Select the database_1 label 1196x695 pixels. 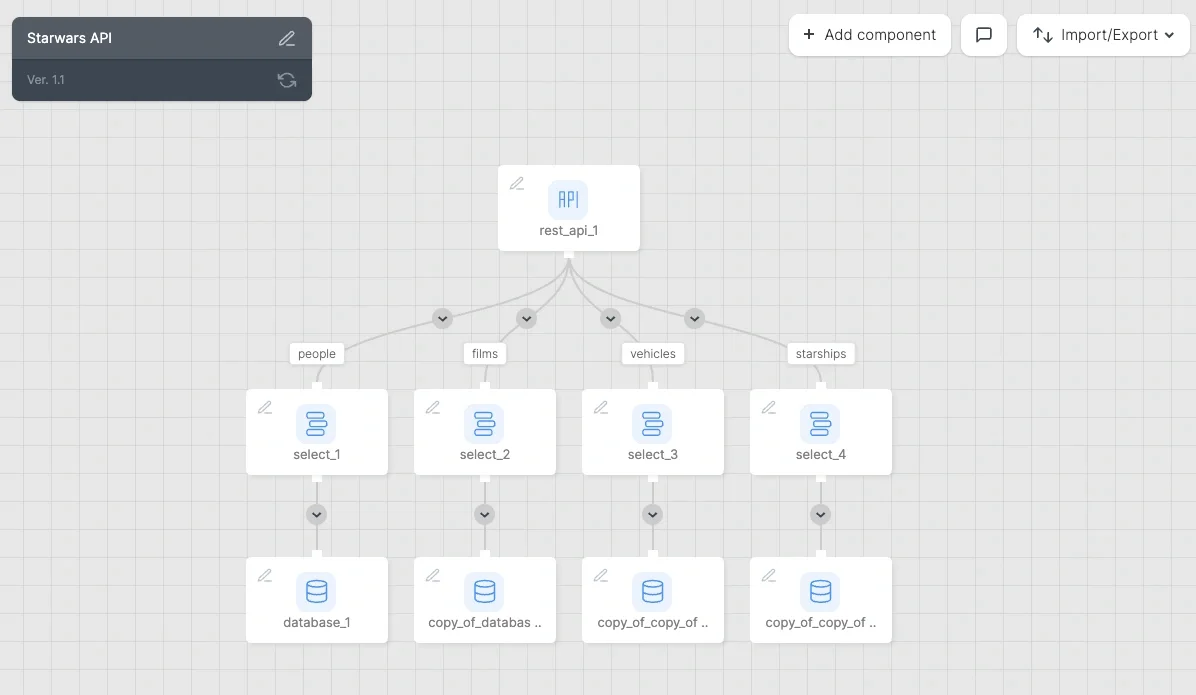(x=317, y=623)
